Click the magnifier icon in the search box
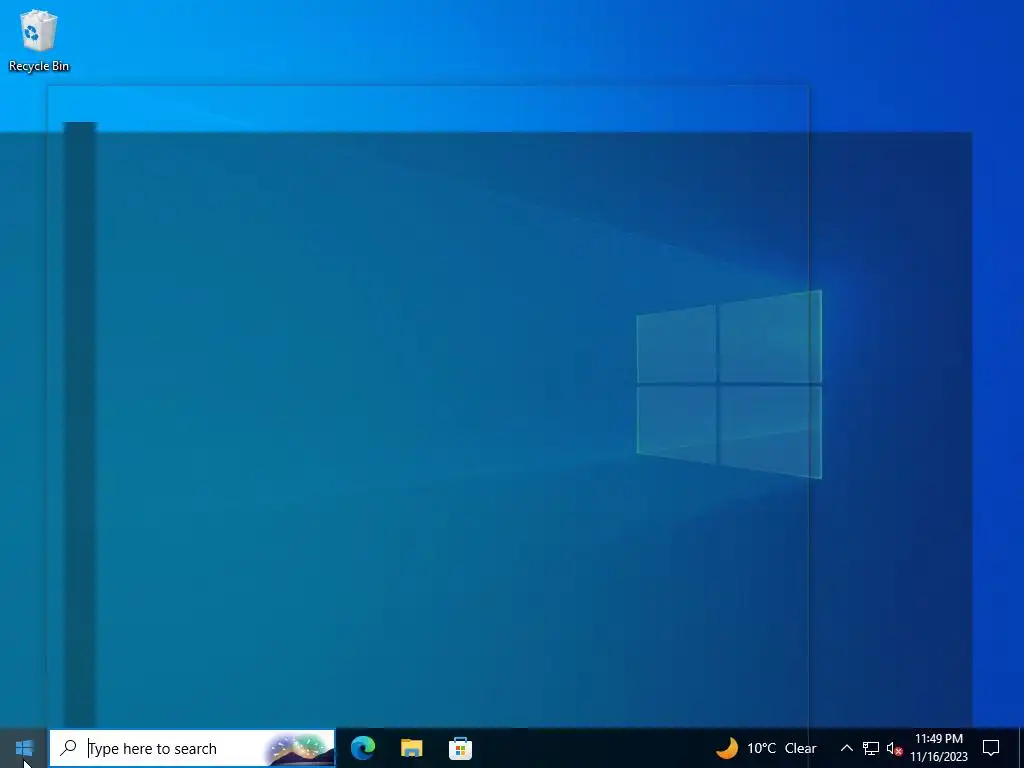1024x768 pixels. [68, 748]
